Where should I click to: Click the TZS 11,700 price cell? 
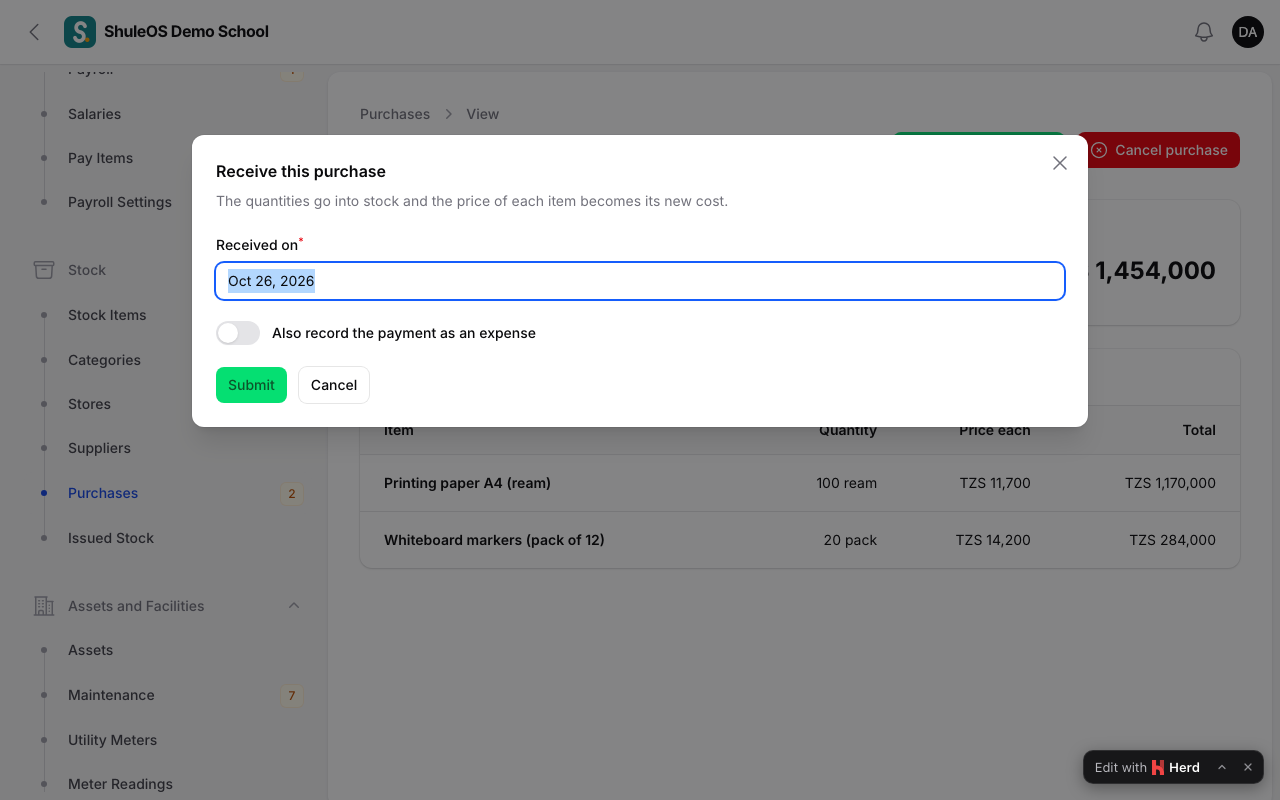tap(995, 483)
